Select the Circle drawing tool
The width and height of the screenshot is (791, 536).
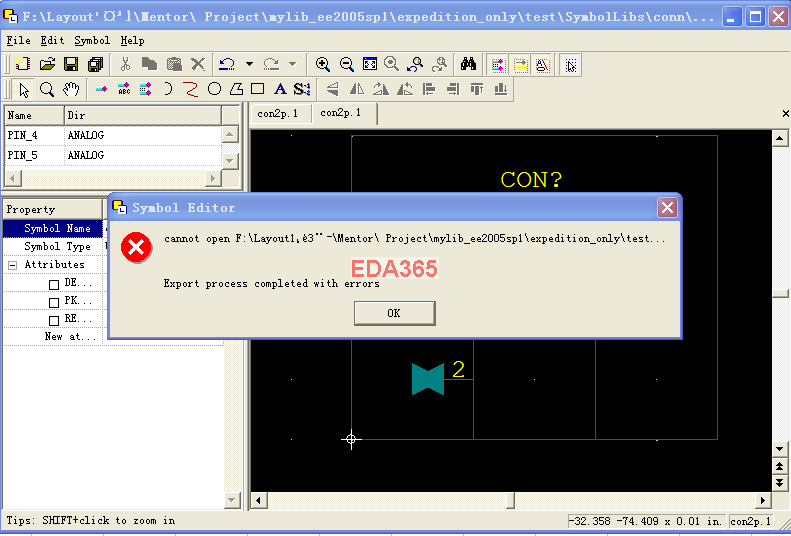214,90
